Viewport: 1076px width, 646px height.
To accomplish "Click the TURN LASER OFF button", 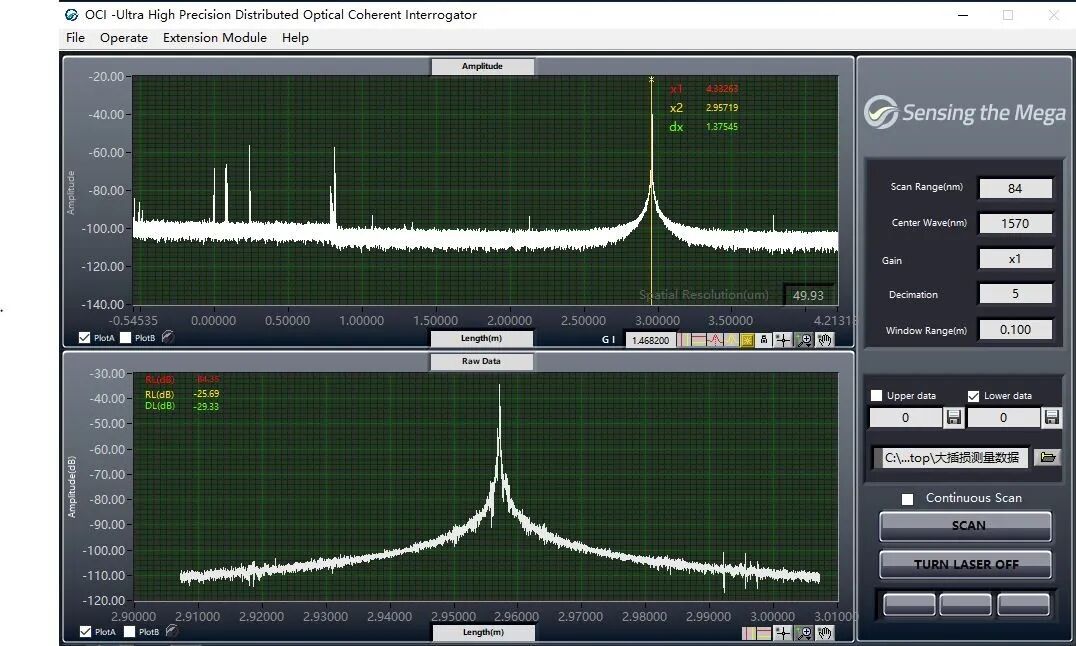I will click(x=966, y=564).
